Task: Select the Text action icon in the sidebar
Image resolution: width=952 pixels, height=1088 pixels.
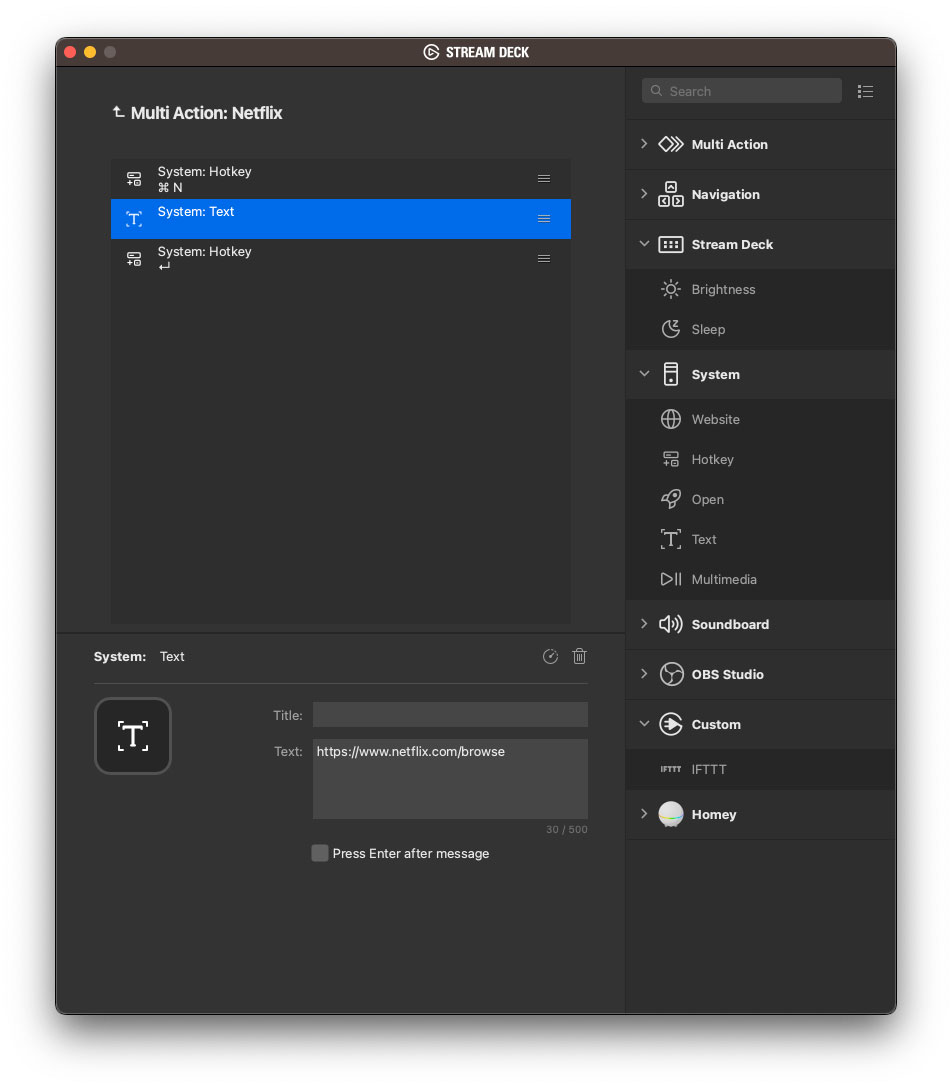Action: 670,539
